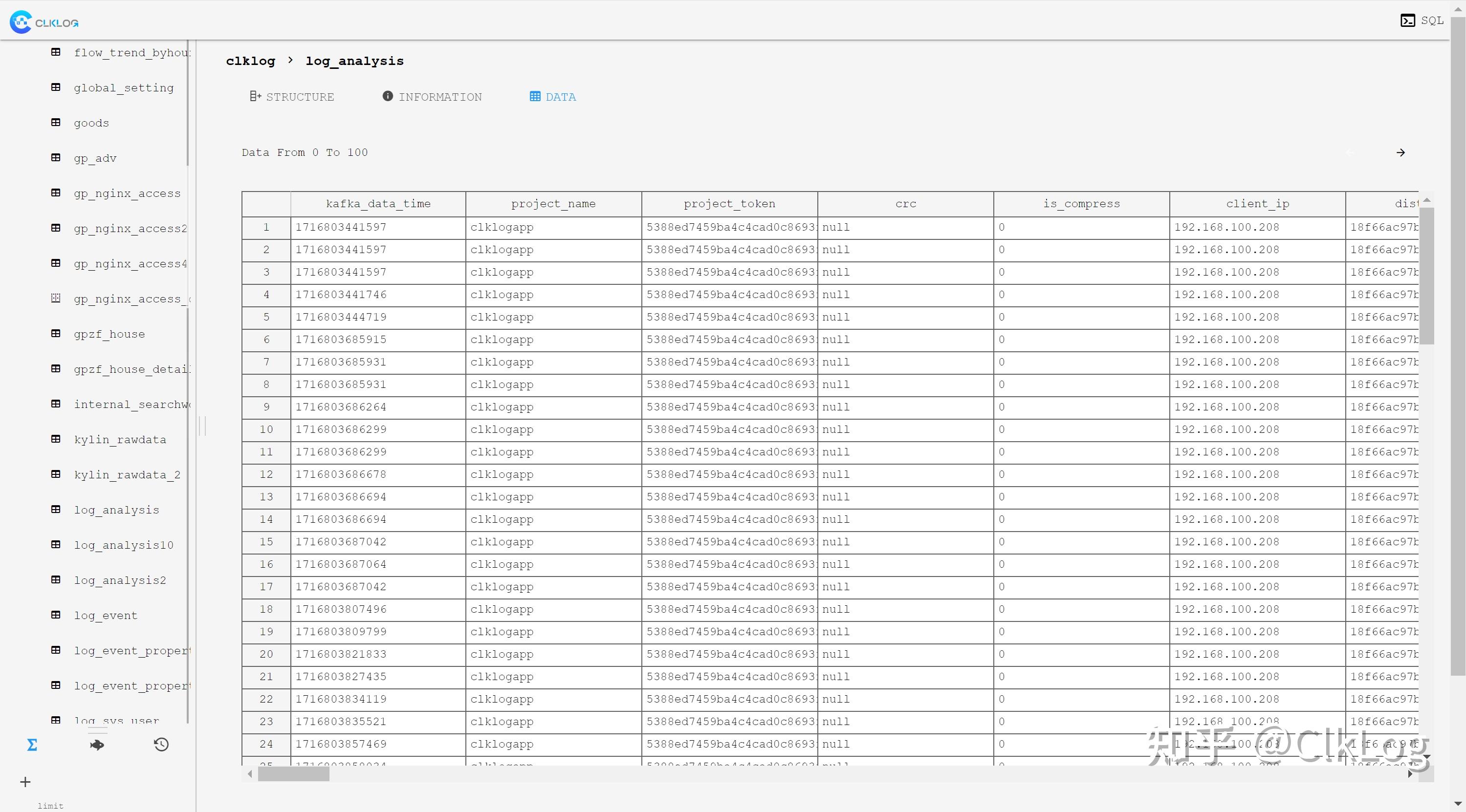Select kylin_rawdata table in sidebar
This screenshot has height=812, width=1466.
(x=119, y=440)
